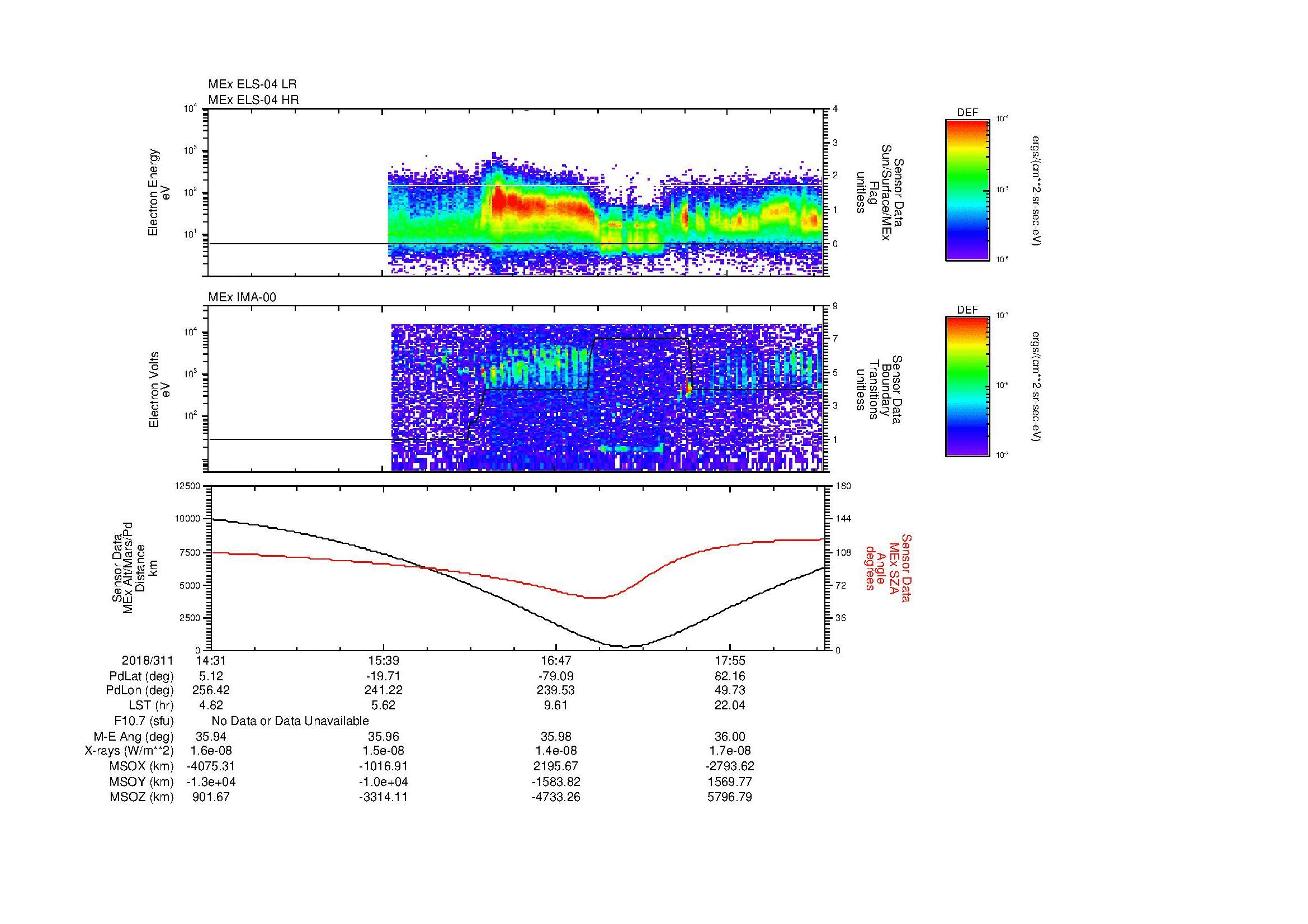Viewport: 1308px width, 924px height.
Task: Click the PdLat value '5.12'
Action: point(210,676)
